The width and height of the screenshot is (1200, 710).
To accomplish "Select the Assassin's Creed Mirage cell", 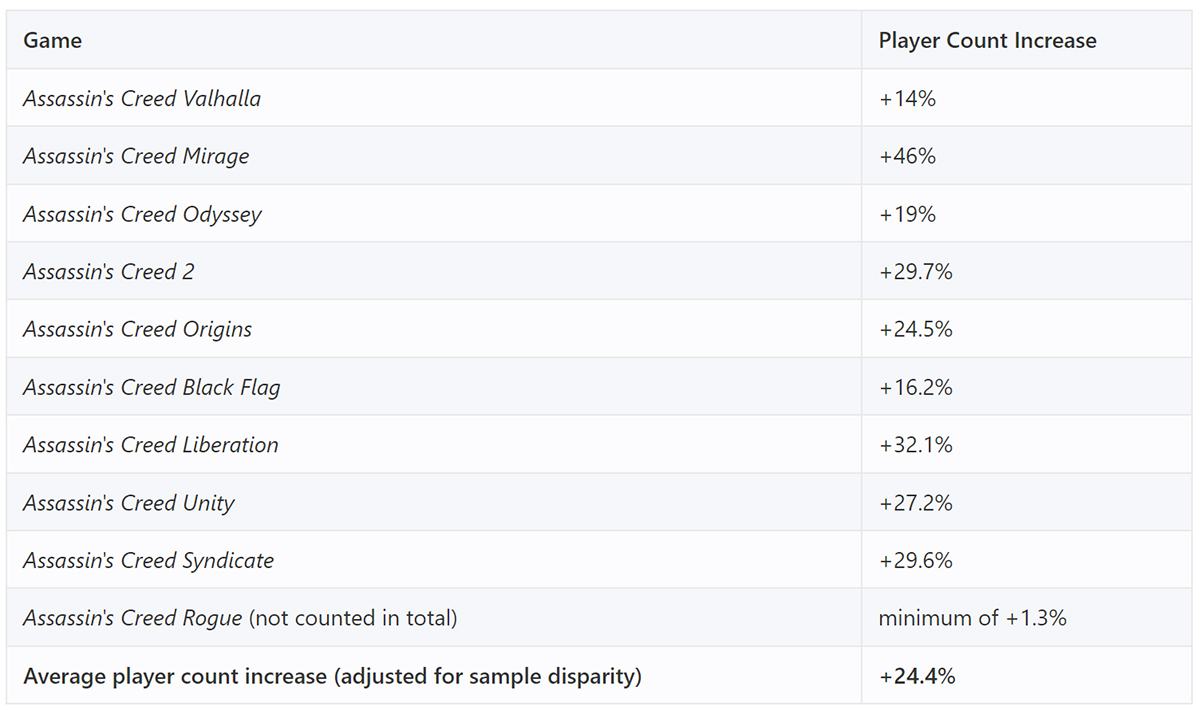I will [x=434, y=156].
